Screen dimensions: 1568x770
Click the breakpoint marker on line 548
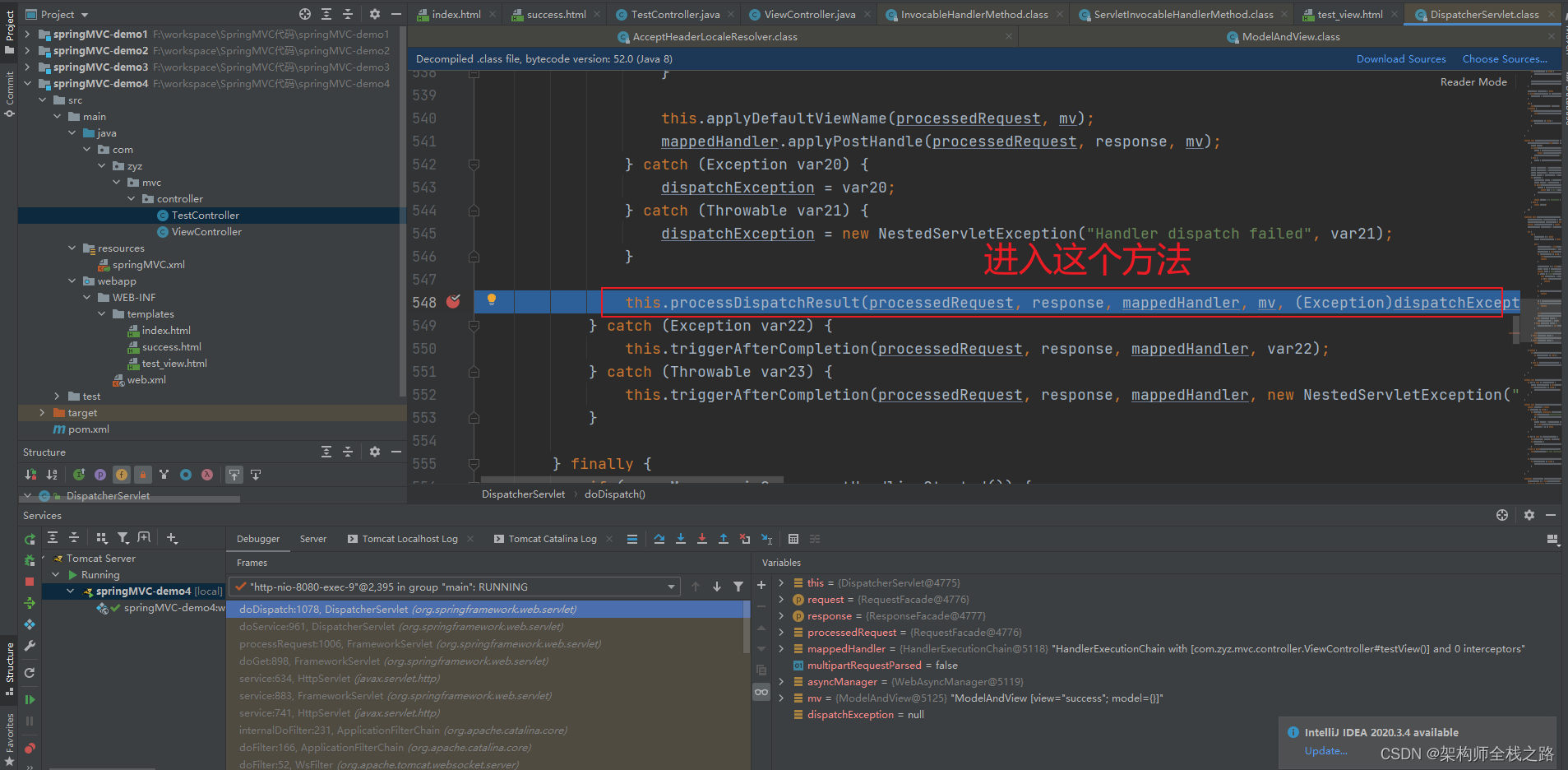click(x=453, y=301)
